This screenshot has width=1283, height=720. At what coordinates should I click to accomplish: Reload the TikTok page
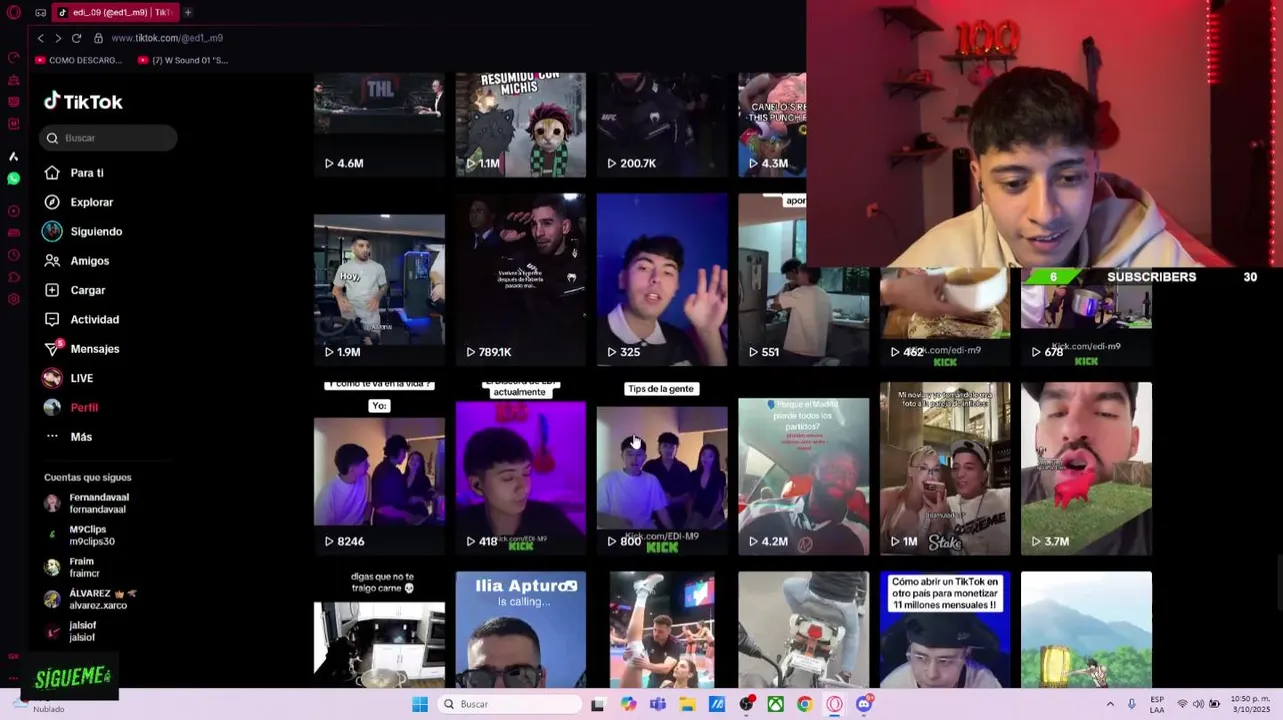(x=76, y=38)
